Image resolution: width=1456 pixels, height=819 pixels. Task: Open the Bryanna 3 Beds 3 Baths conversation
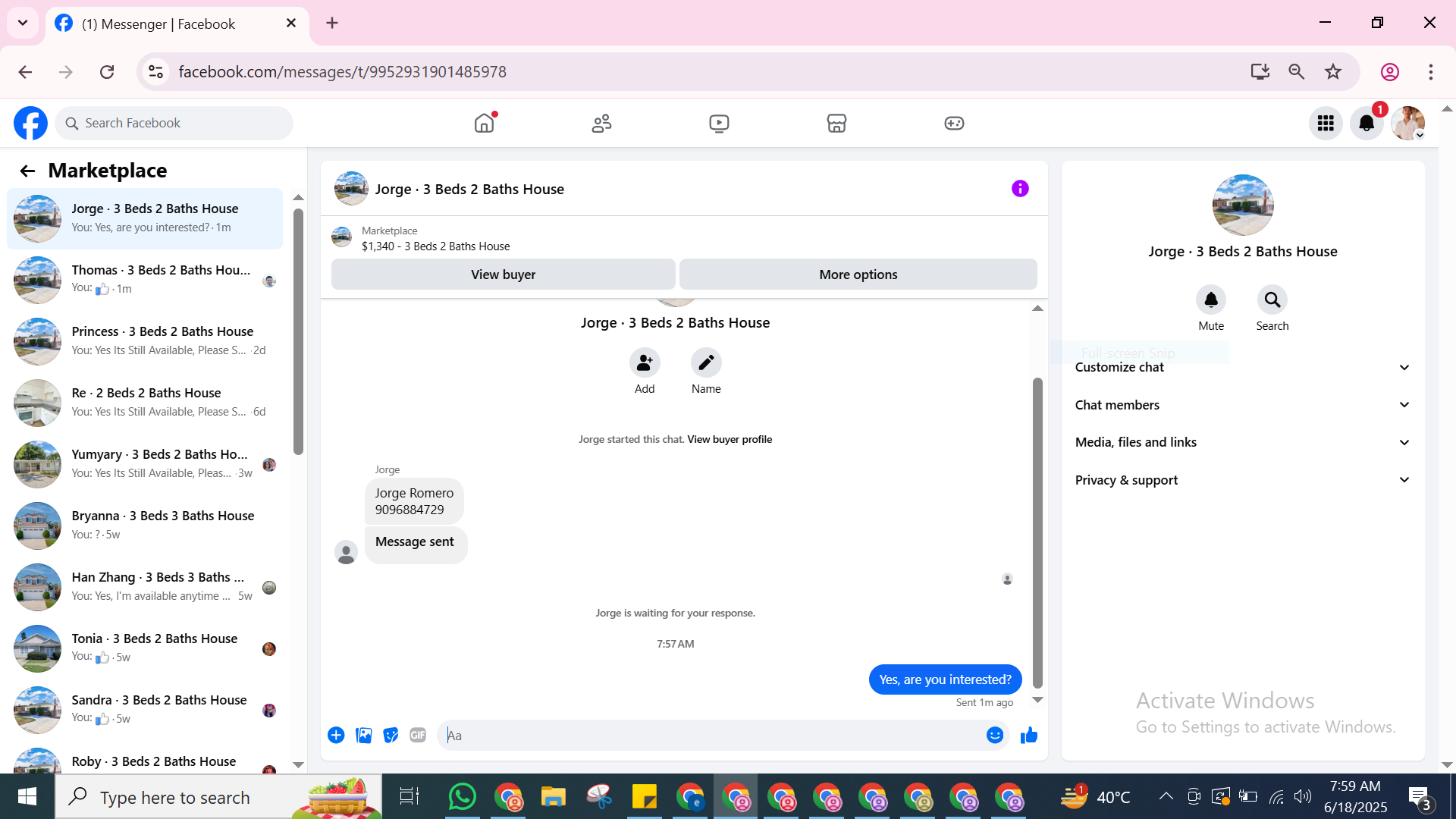[x=145, y=525]
